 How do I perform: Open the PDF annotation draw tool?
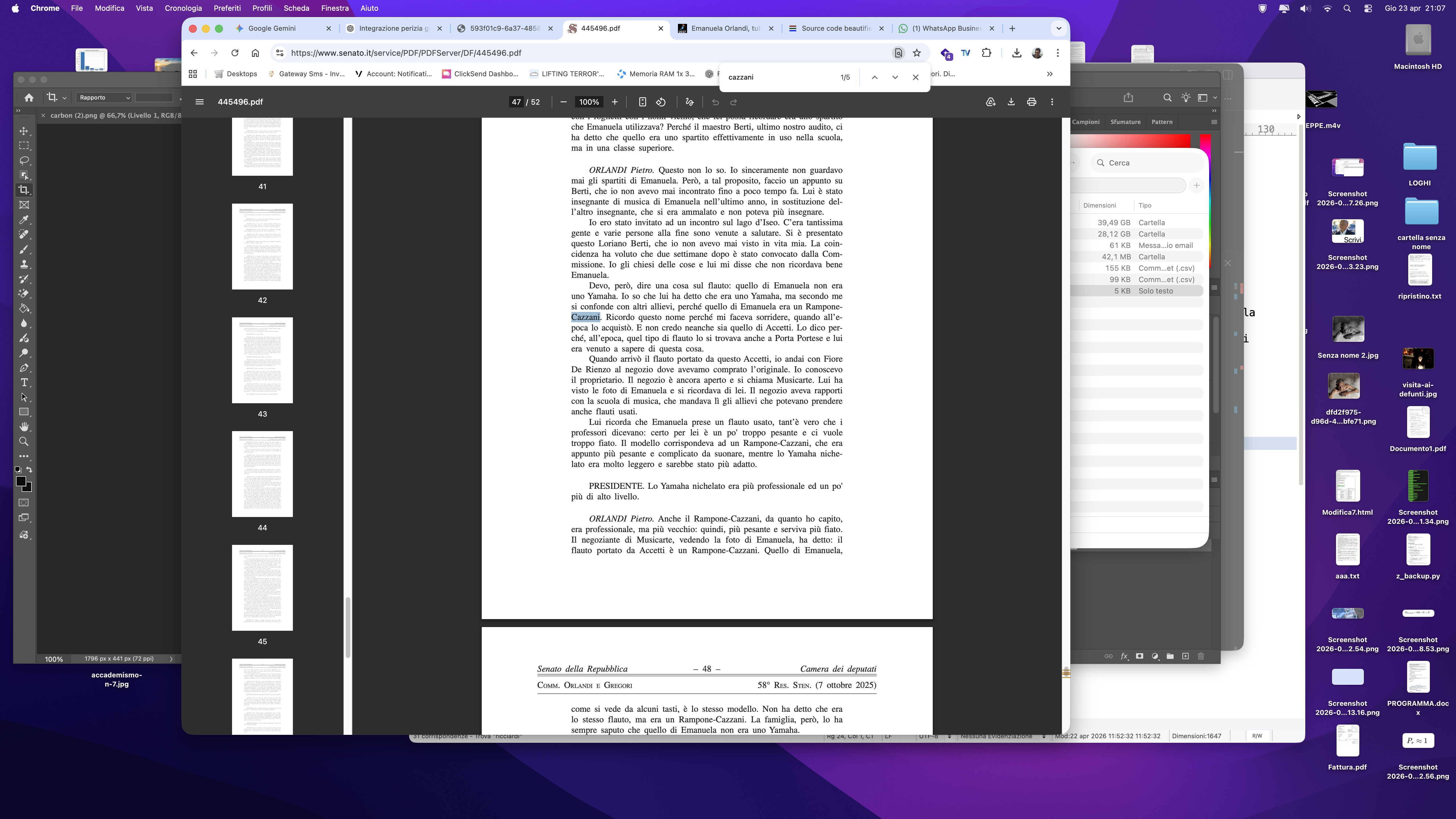pyautogui.click(x=689, y=102)
